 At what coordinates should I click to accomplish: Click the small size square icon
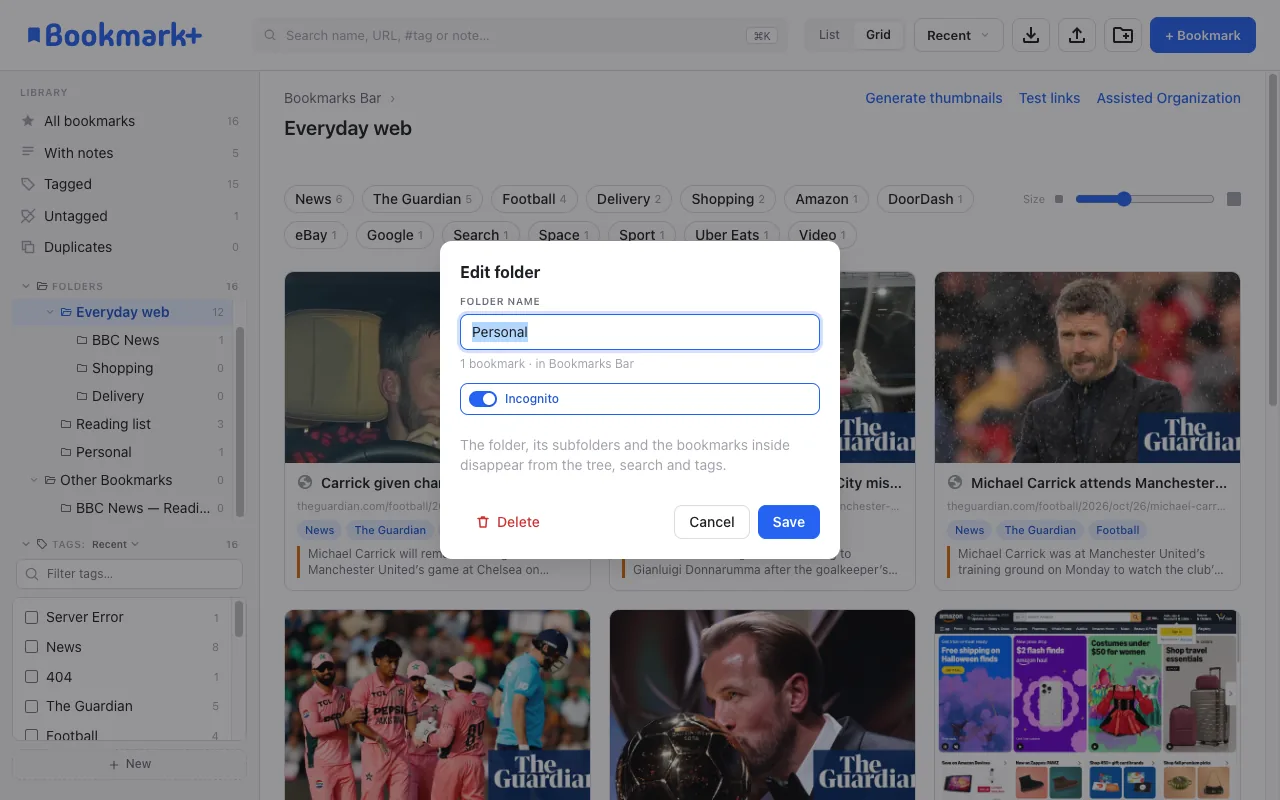pos(1059,199)
